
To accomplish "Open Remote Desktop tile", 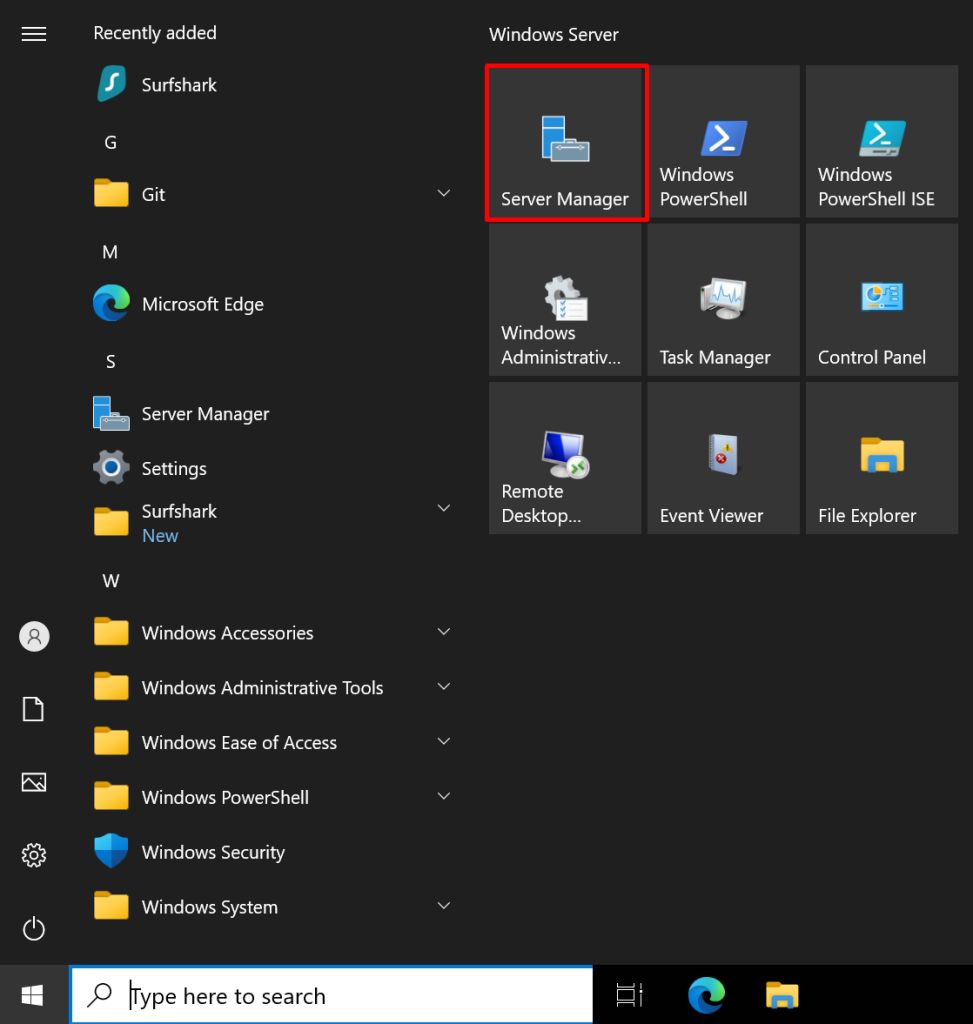I will 564,457.
